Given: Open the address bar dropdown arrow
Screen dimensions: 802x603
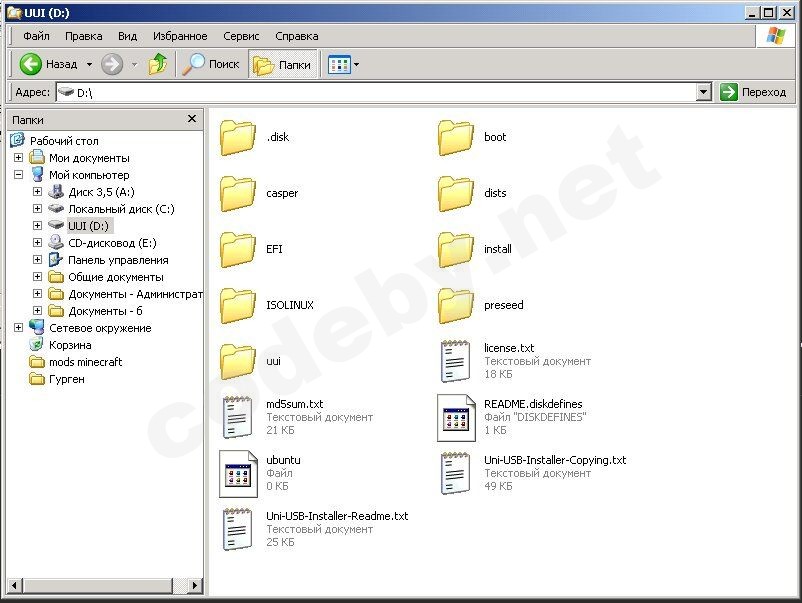Looking at the screenshot, I should [x=703, y=92].
